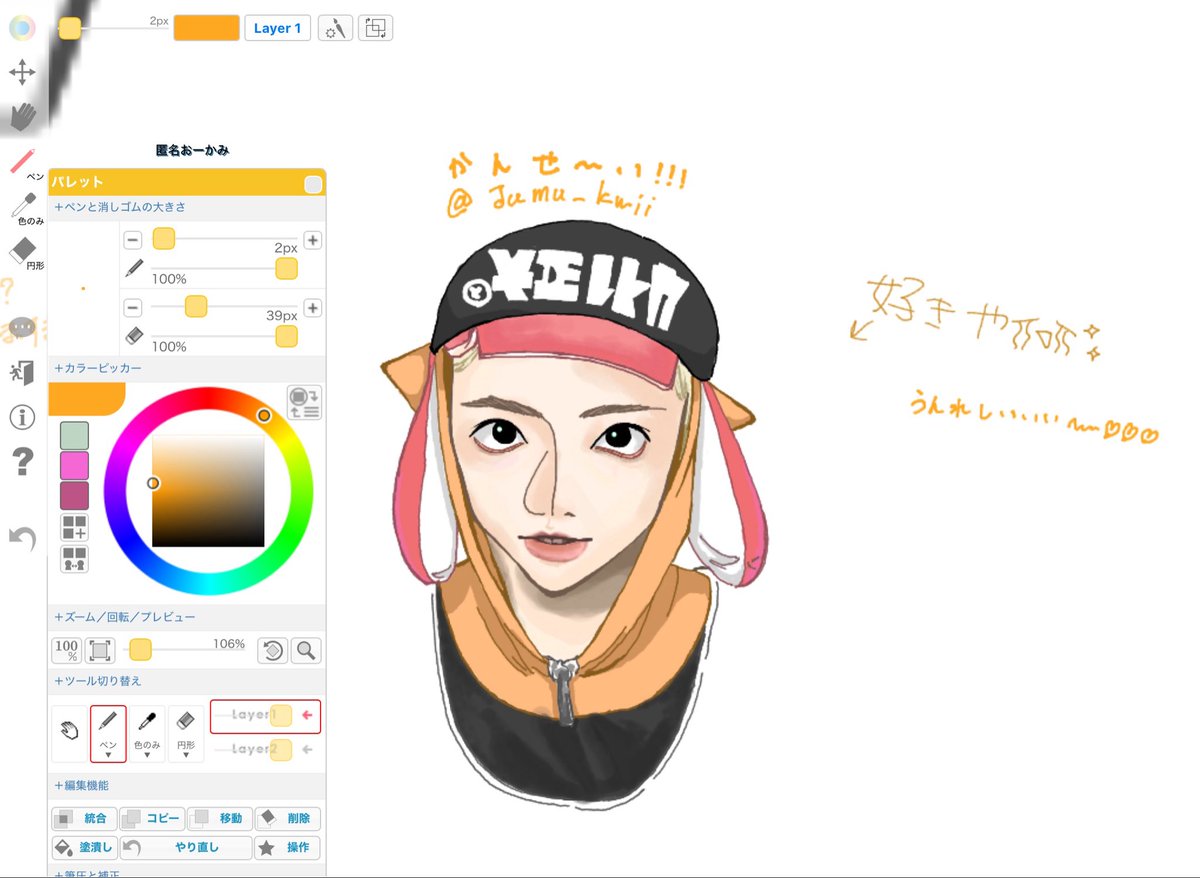Activate Layer1 row in tool switcher
Image resolution: width=1200 pixels, height=878 pixels.
pyautogui.click(x=265, y=716)
